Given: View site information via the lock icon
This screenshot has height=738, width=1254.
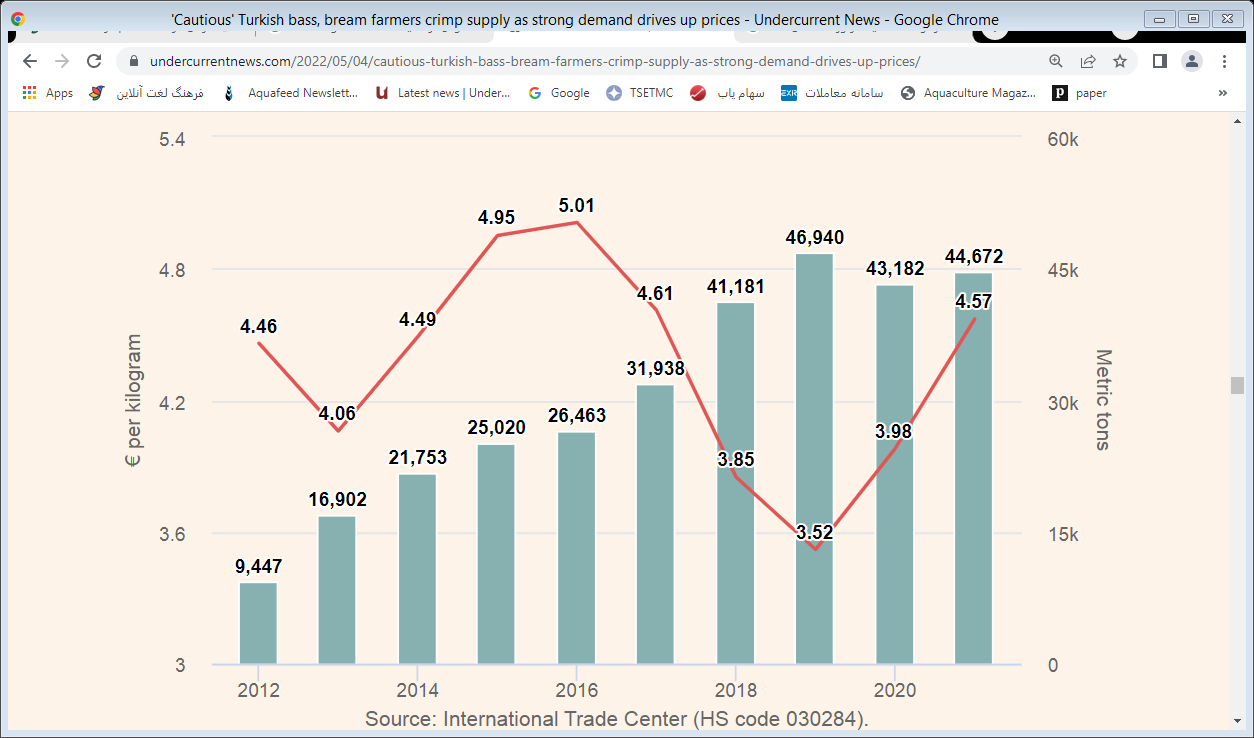Looking at the screenshot, I should click(x=135, y=61).
